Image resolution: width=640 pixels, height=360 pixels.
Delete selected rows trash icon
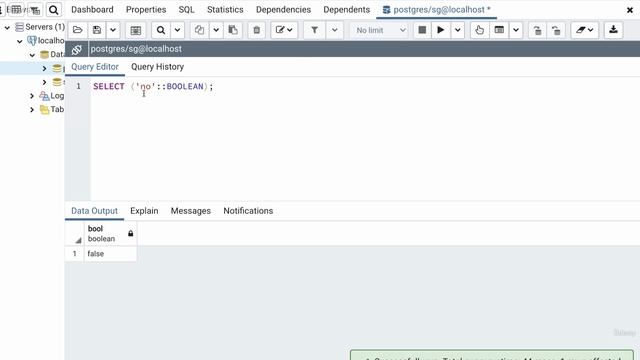click(257, 30)
